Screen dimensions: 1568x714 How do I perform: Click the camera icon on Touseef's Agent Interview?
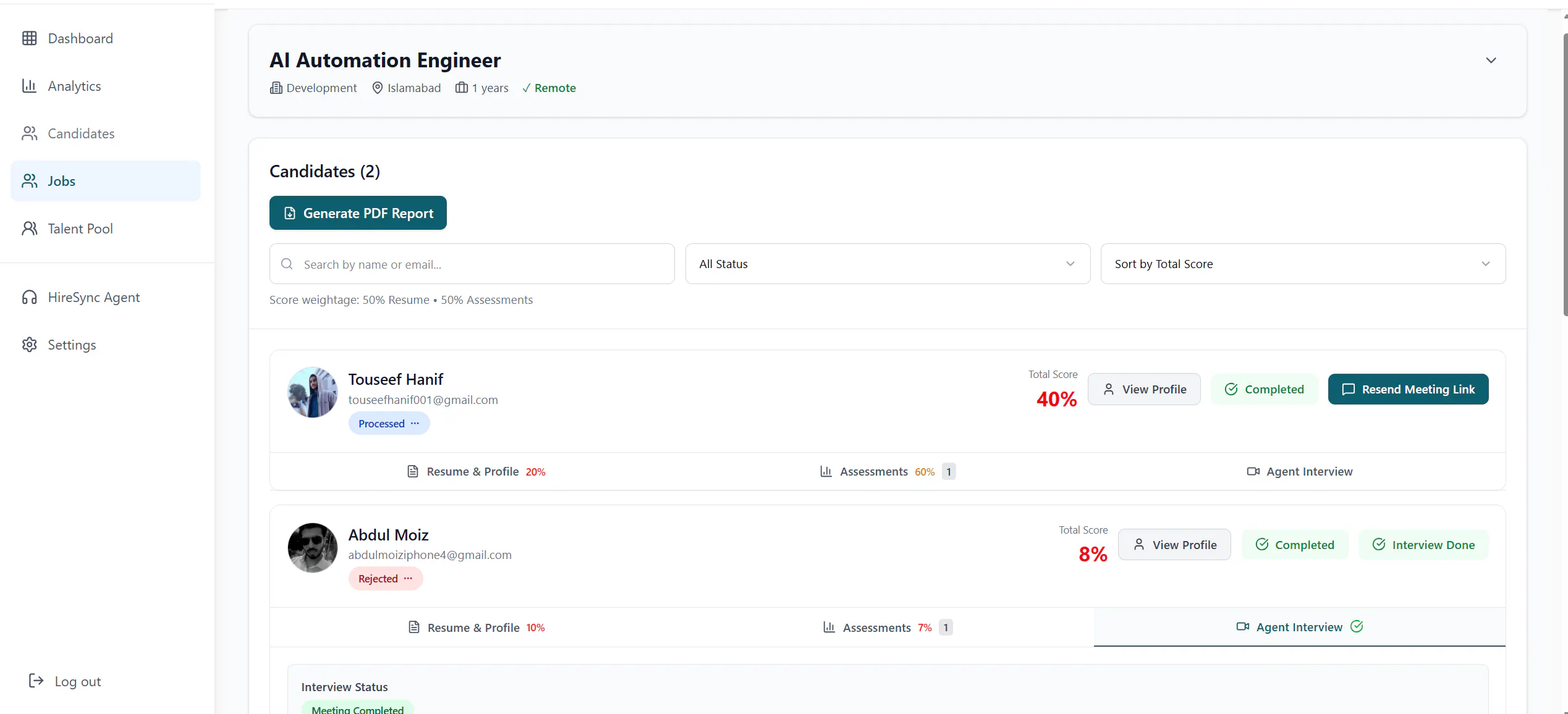click(1253, 471)
